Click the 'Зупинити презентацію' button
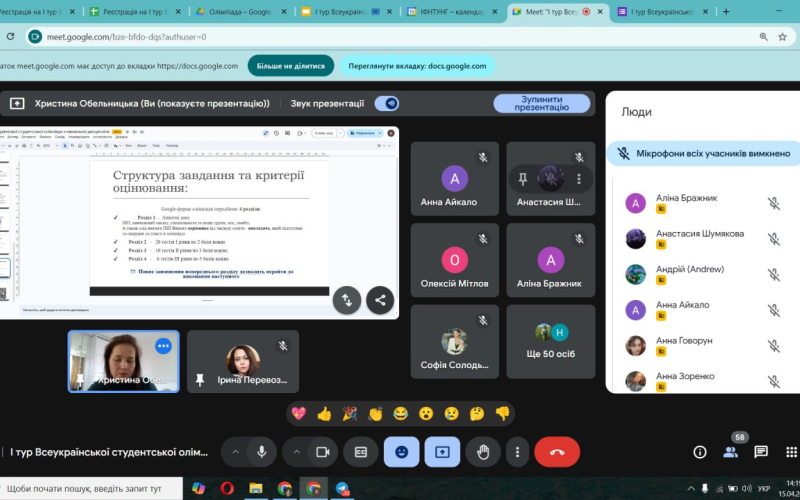This screenshot has height=500, width=800. pos(541,103)
